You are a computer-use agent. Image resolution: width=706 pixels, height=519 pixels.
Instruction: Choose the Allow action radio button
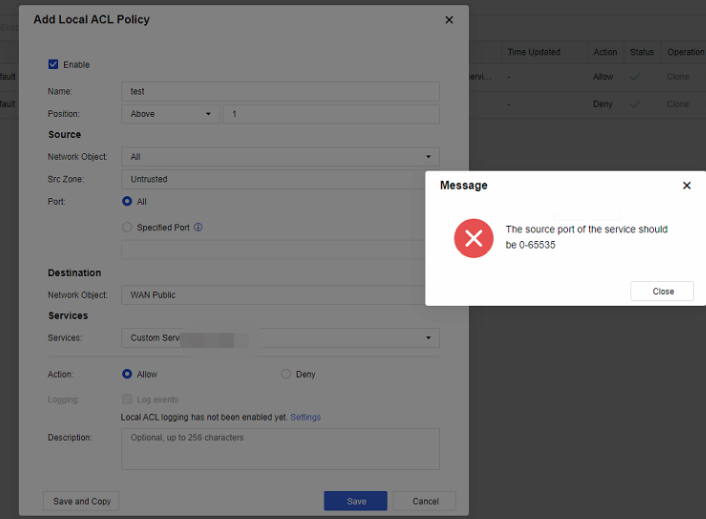(x=127, y=374)
